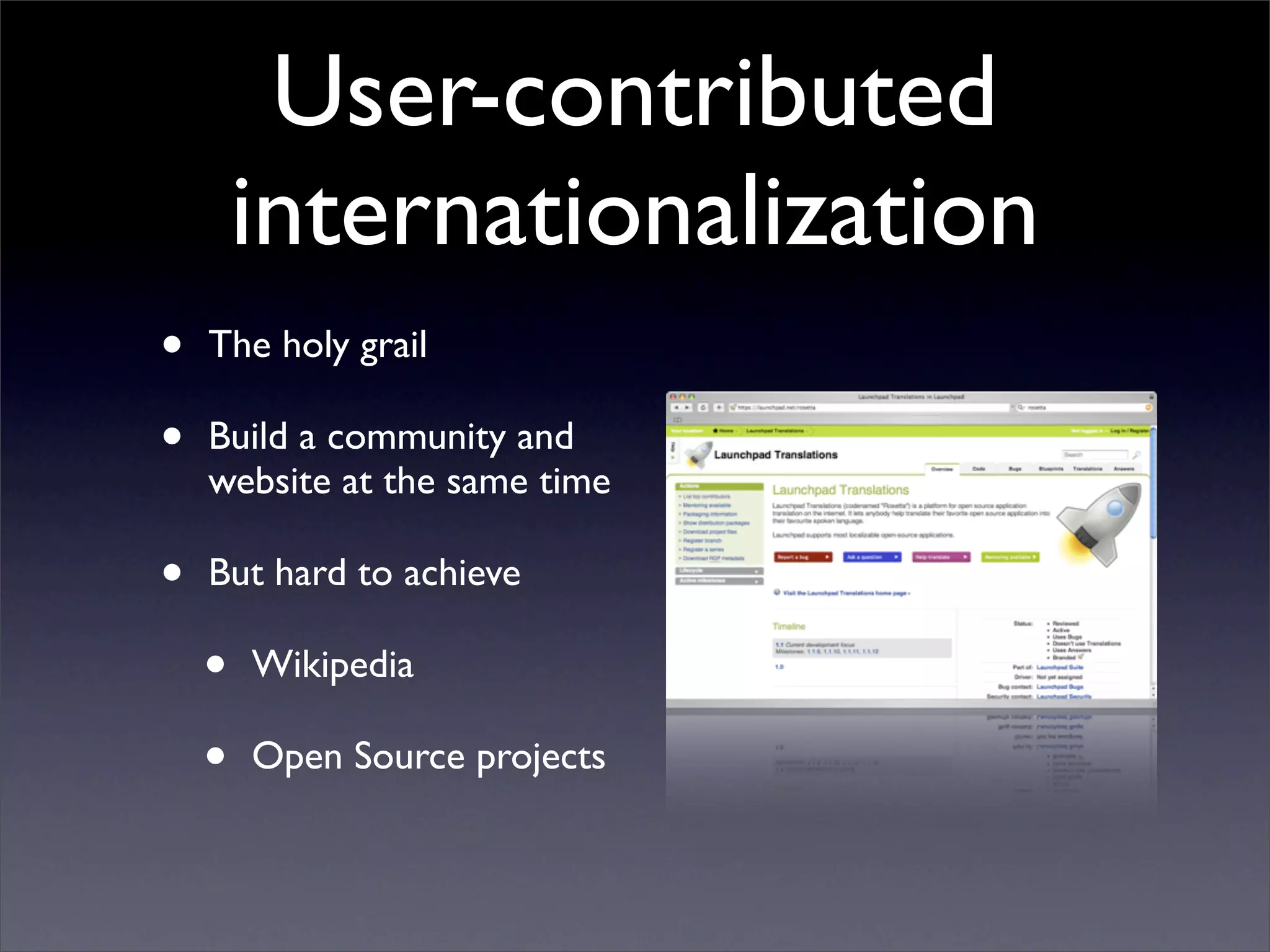Image resolution: width=1270 pixels, height=952 pixels.
Task: Click the large rocket illustration
Action: pos(1100,524)
